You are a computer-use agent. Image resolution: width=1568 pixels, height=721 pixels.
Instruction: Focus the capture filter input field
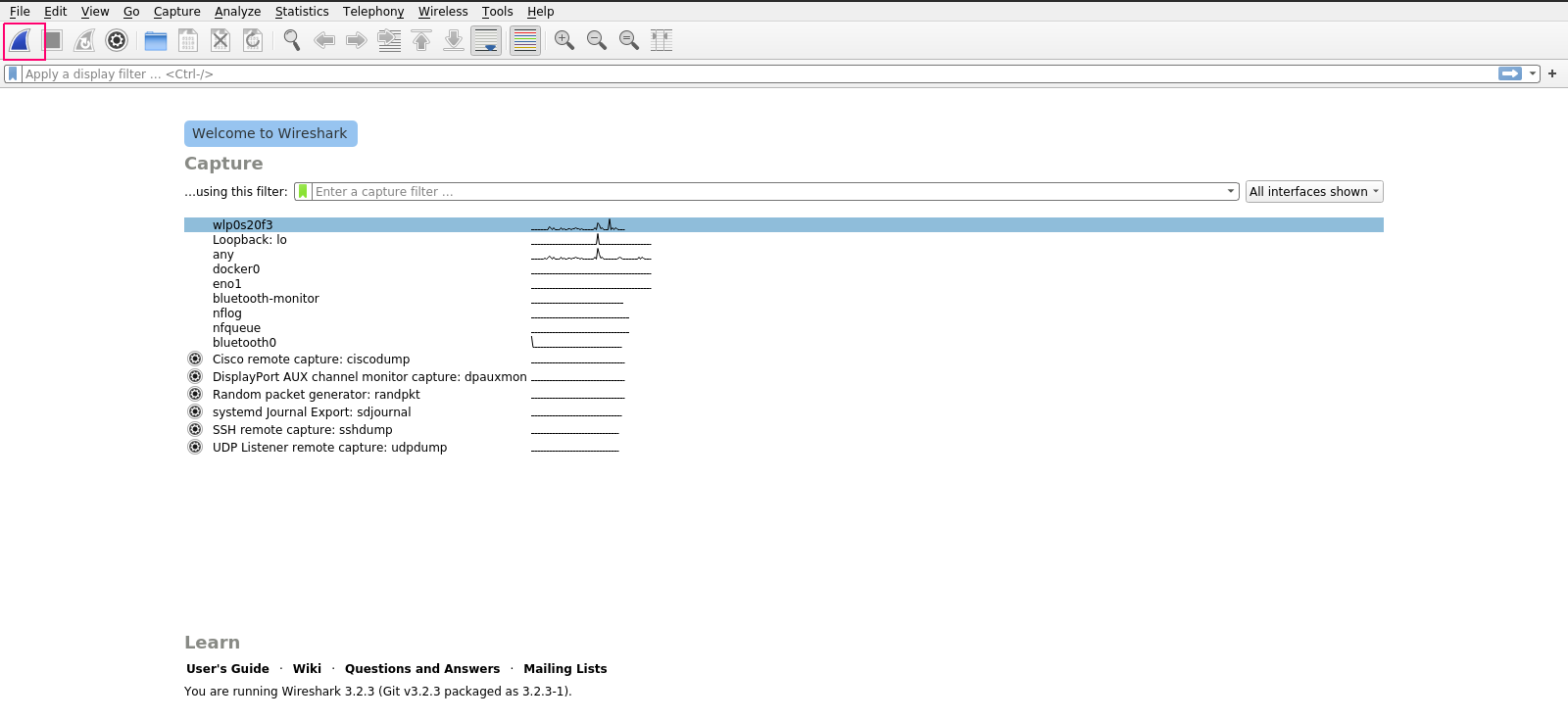(x=768, y=191)
